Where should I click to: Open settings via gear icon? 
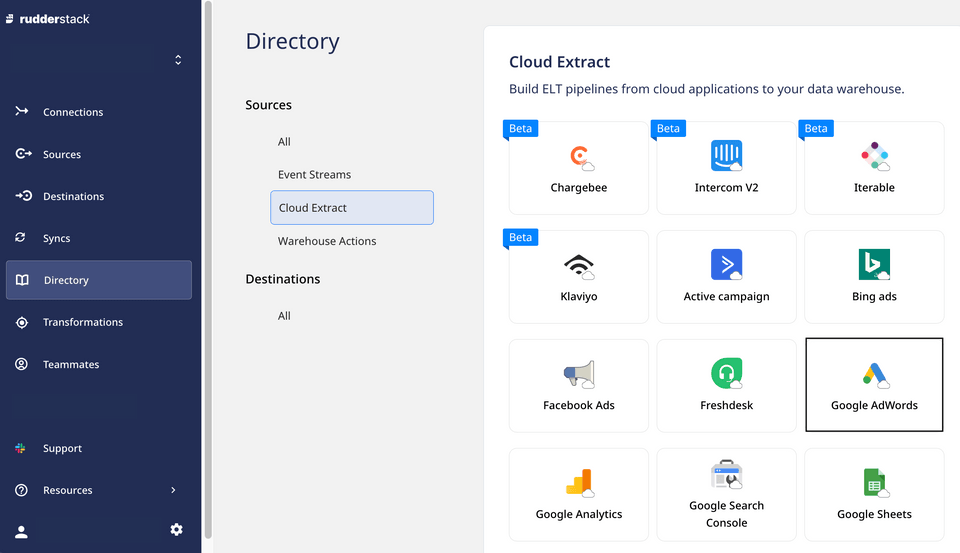[176, 529]
